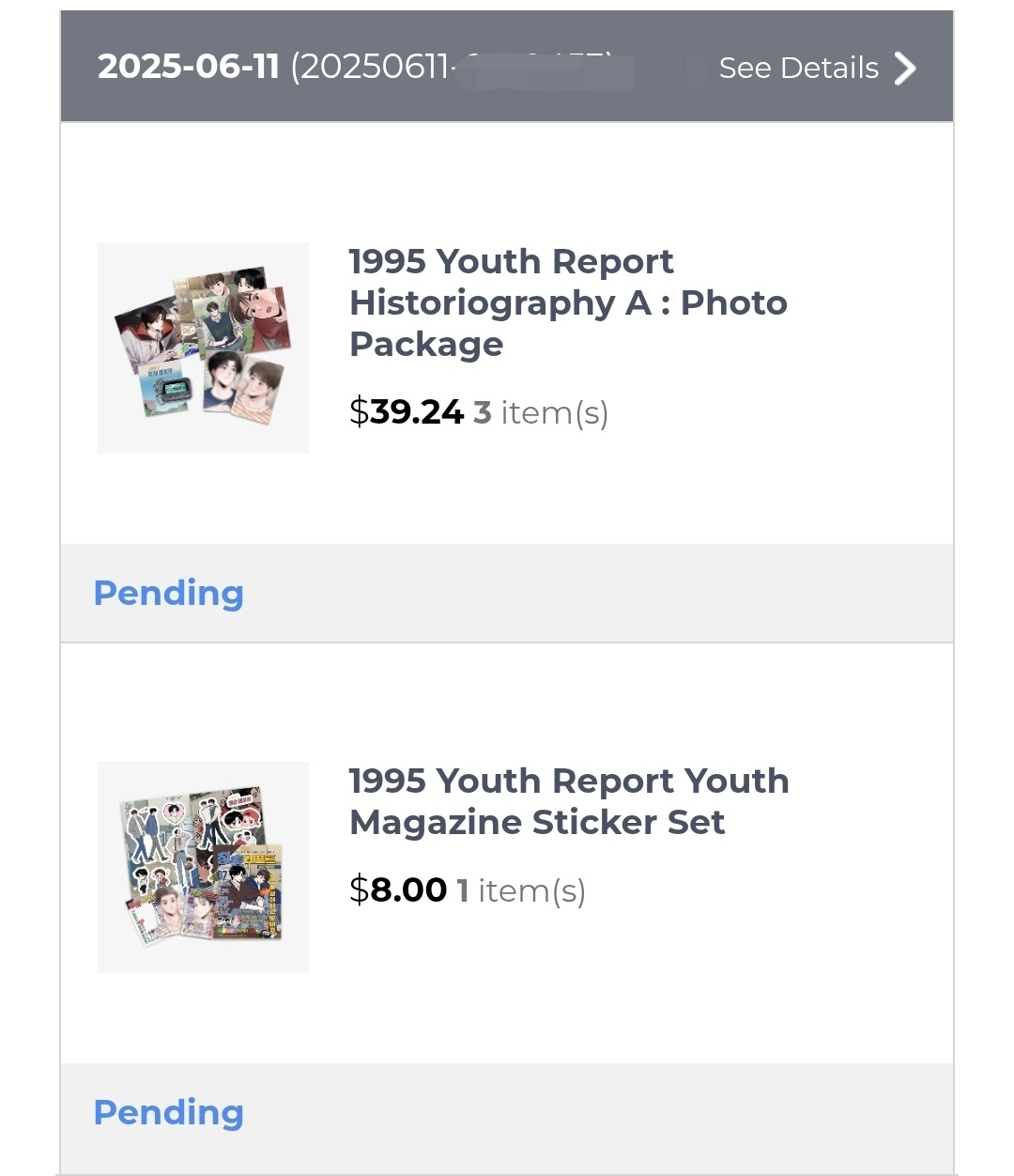Open the Historiography A Photo Package title
Screen dimensions: 1014x1176
(x=567, y=302)
